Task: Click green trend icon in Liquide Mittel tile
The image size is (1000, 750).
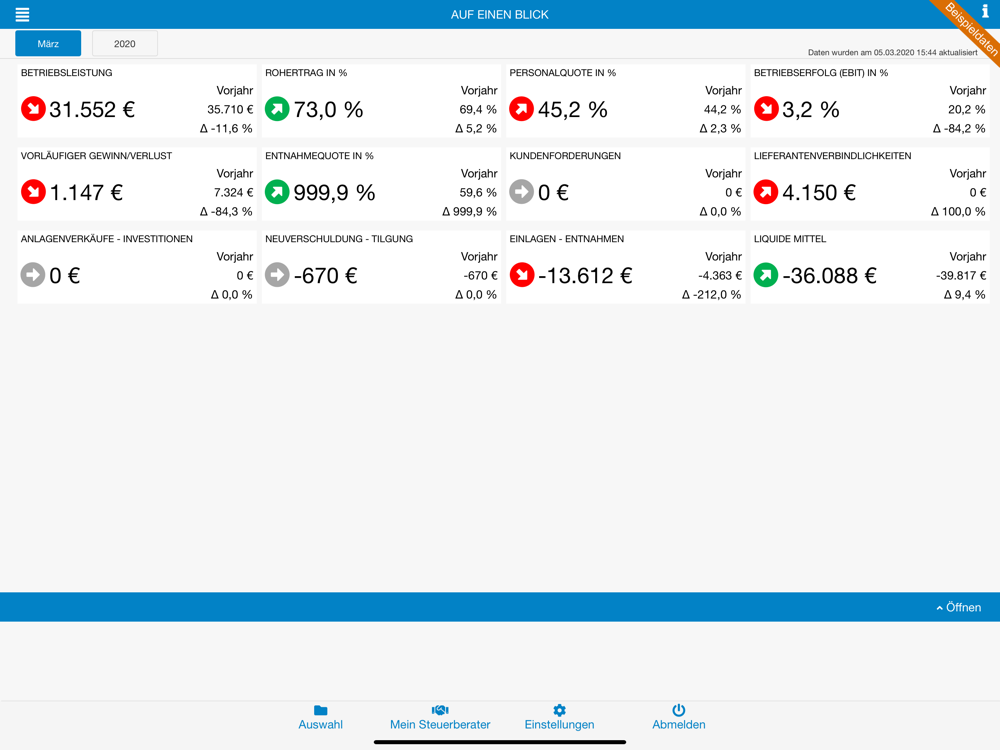Action: click(766, 275)
